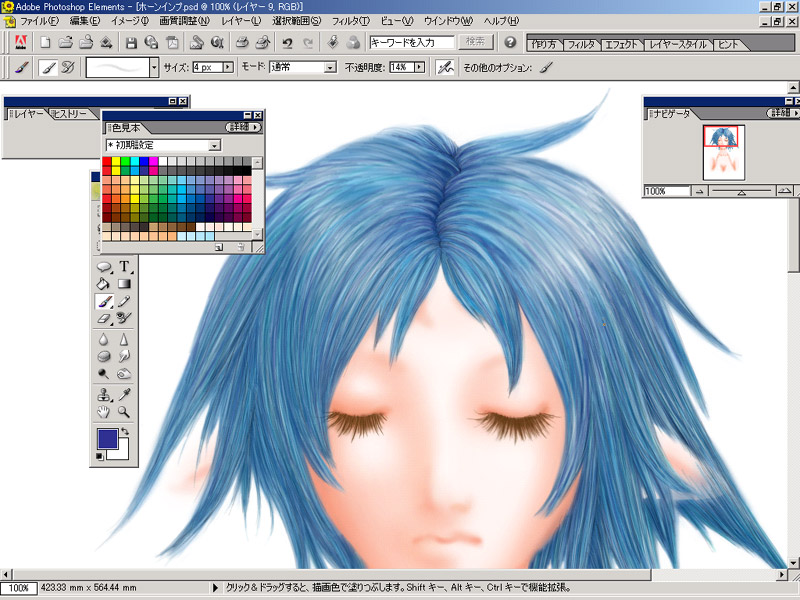Viewport: 800px width, 600px height.
Task: Click the Navigator zoom in button
Action: tap(785, 191)
